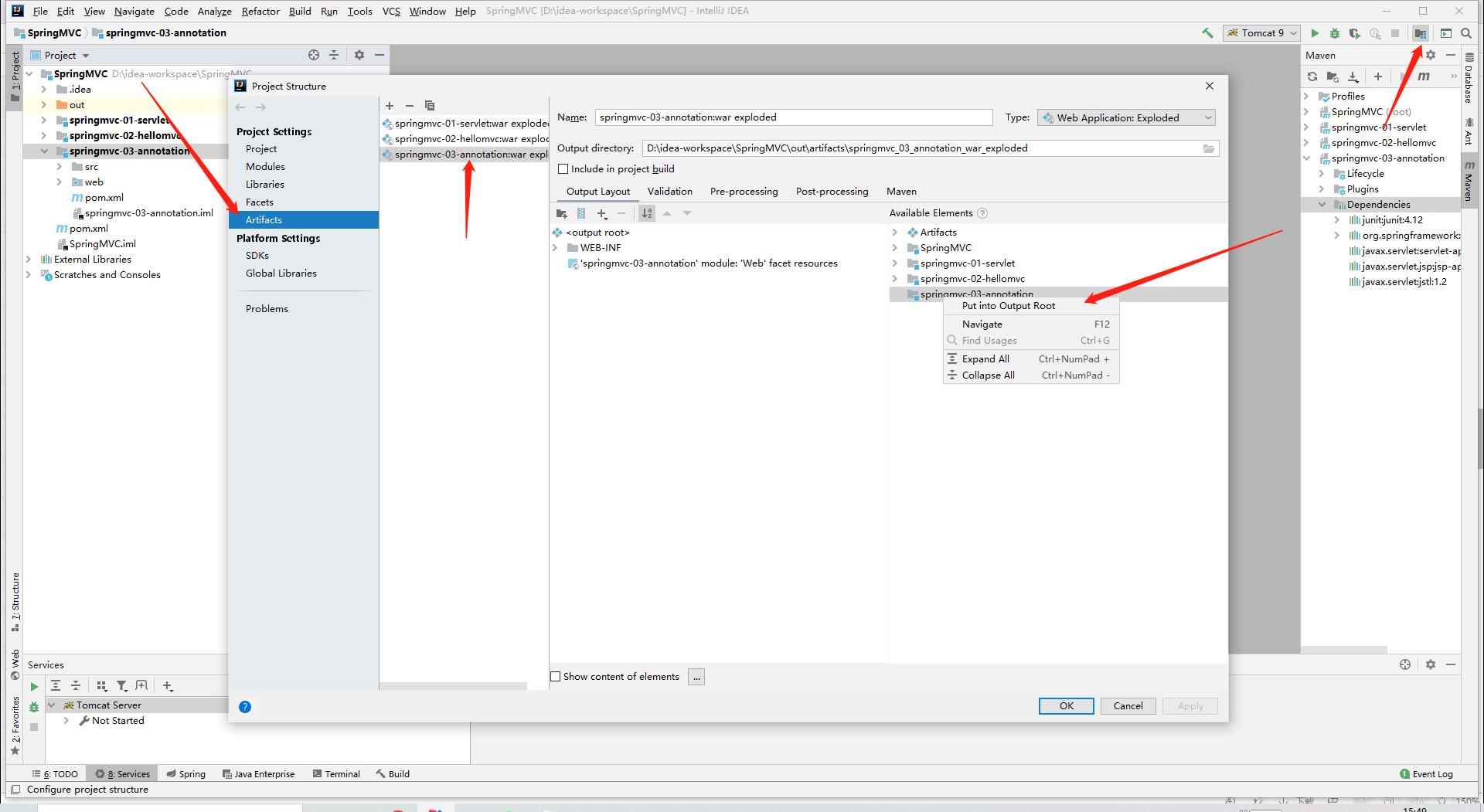The height and width of the screenshot is (812, 1484).
Task: Expand Artifacts in Available Elements
Action: pos(895,233)
